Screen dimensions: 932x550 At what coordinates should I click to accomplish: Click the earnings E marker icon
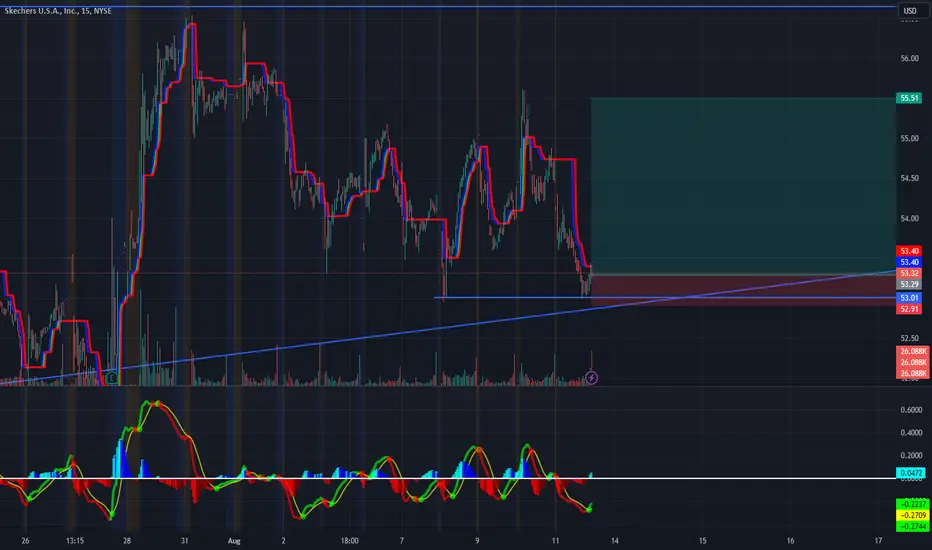pyautogui.click(x=112, y=377)
